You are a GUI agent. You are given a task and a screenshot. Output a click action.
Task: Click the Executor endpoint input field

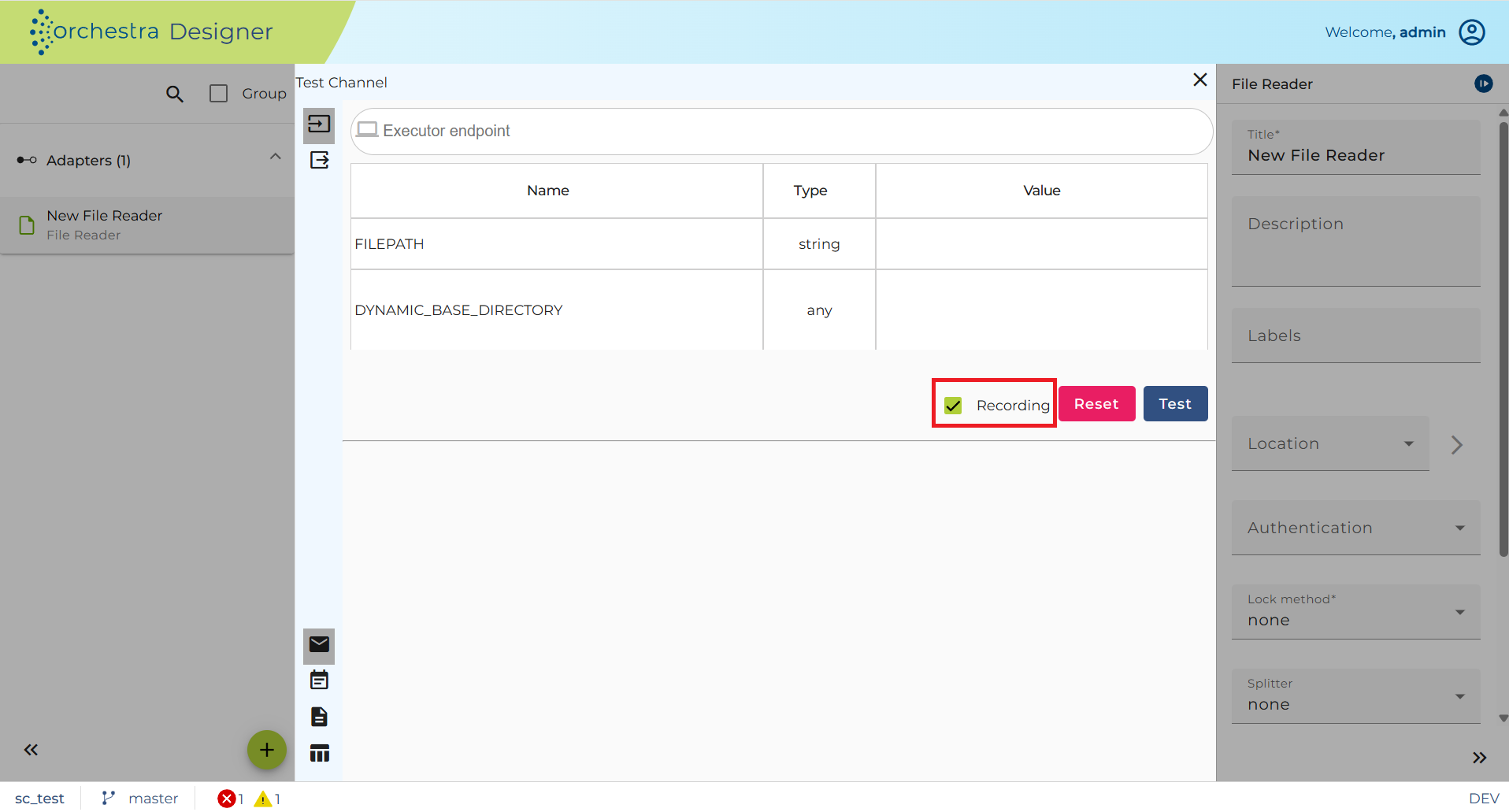tap(781, 132)
